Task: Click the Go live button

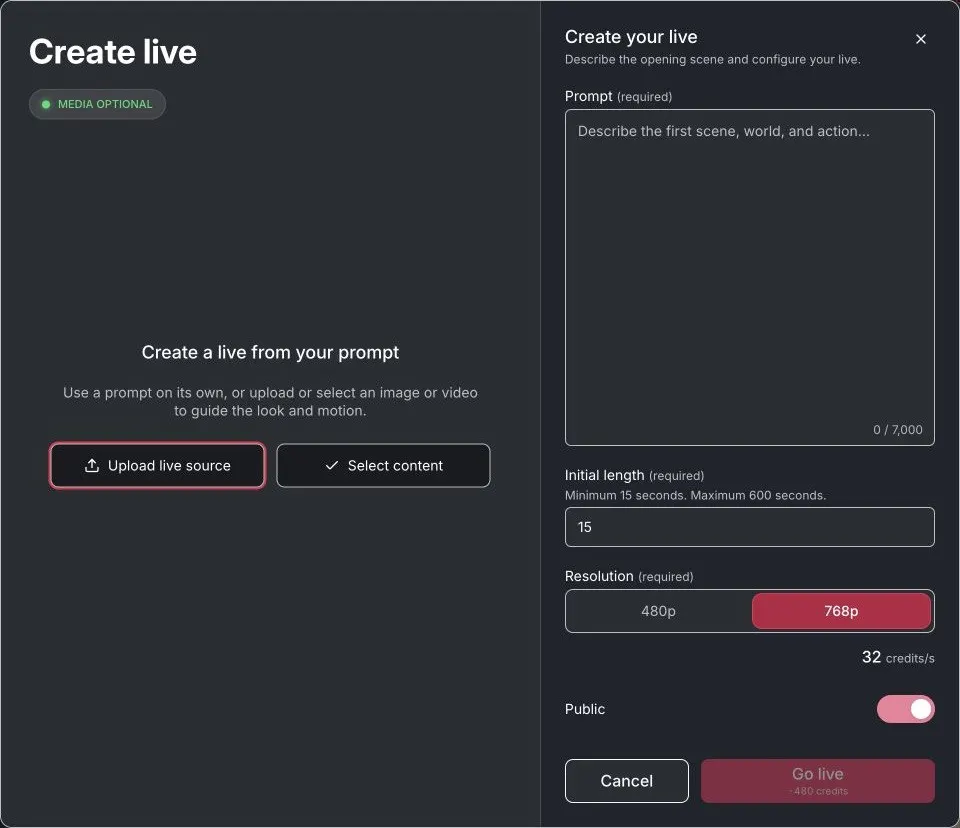Action: (x=817, y=781)
